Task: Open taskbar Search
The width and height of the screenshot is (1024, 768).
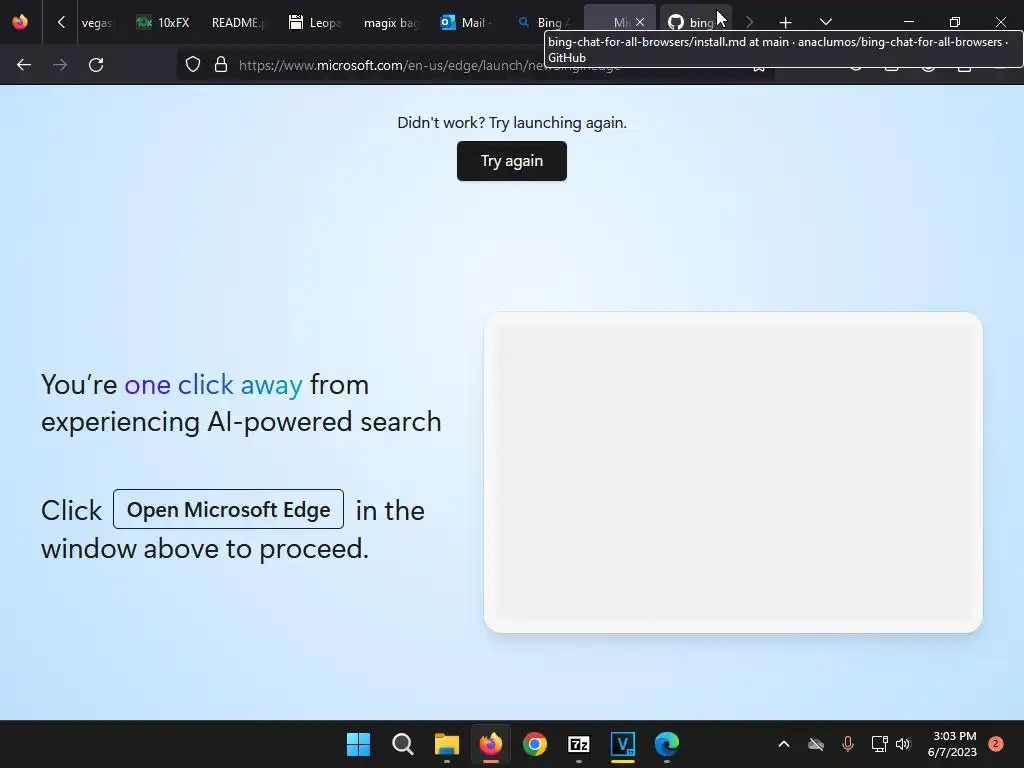Action: tap(402, 744)
